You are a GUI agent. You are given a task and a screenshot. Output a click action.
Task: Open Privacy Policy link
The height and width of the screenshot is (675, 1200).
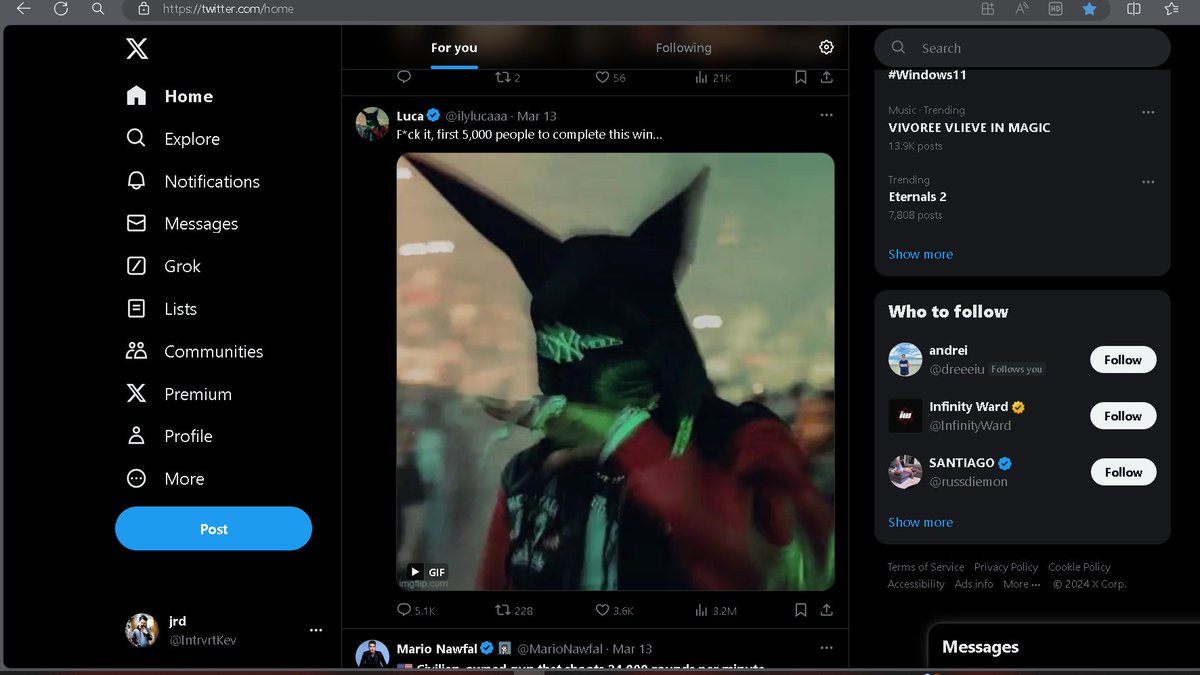tap(1006, 567)
